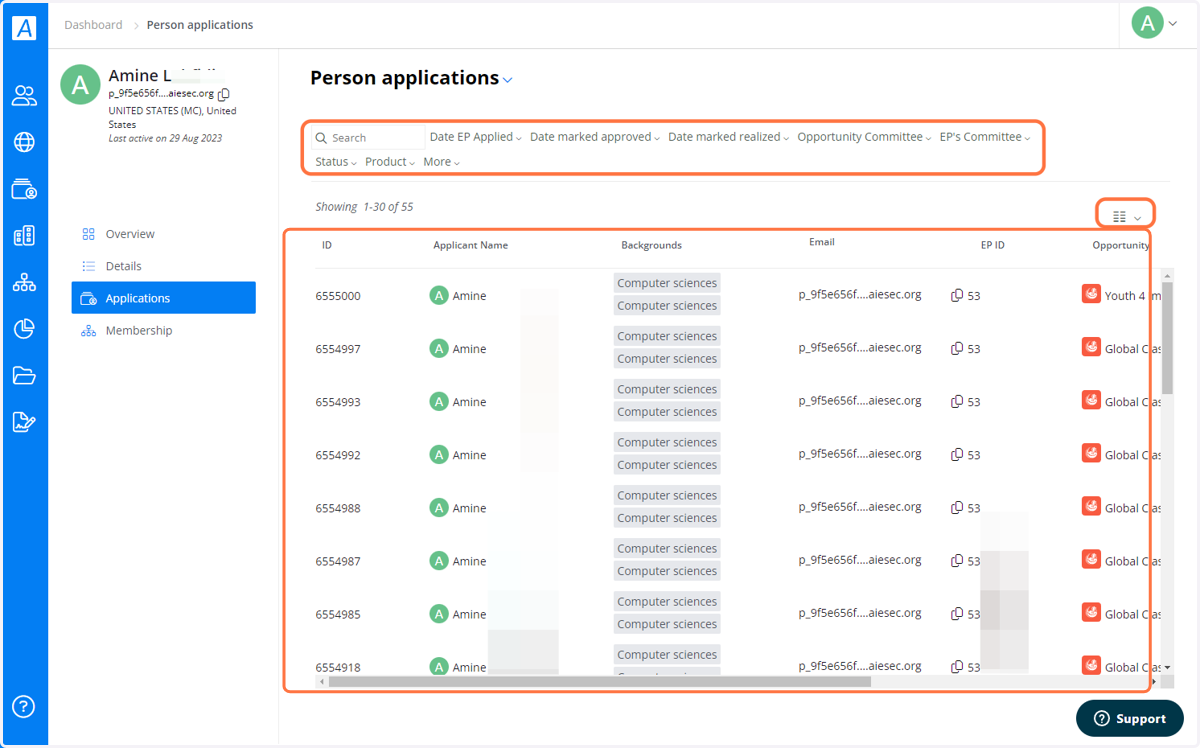Open the org hierarchy icon in sidebar

pos(24,282)
